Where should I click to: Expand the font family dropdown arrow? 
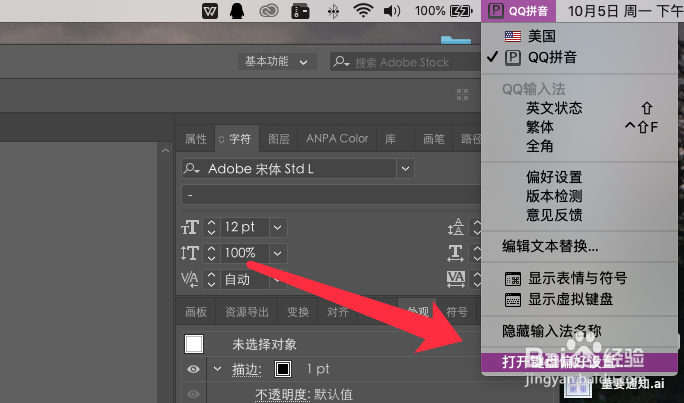pos(405,169)
